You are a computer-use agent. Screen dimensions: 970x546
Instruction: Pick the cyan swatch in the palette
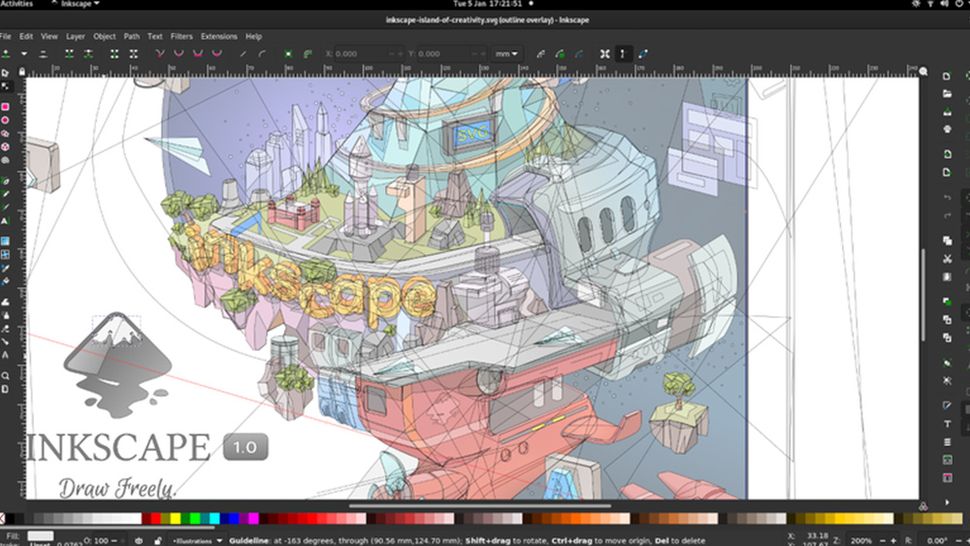tap(215, 519)
